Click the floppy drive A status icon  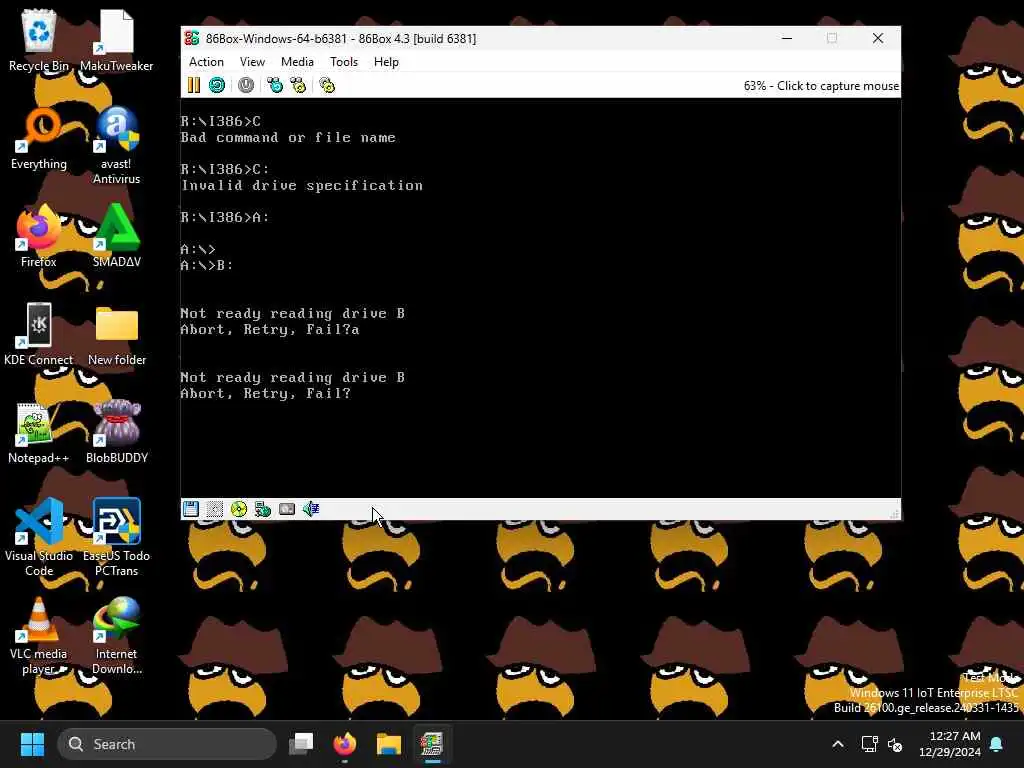[191, 509]
